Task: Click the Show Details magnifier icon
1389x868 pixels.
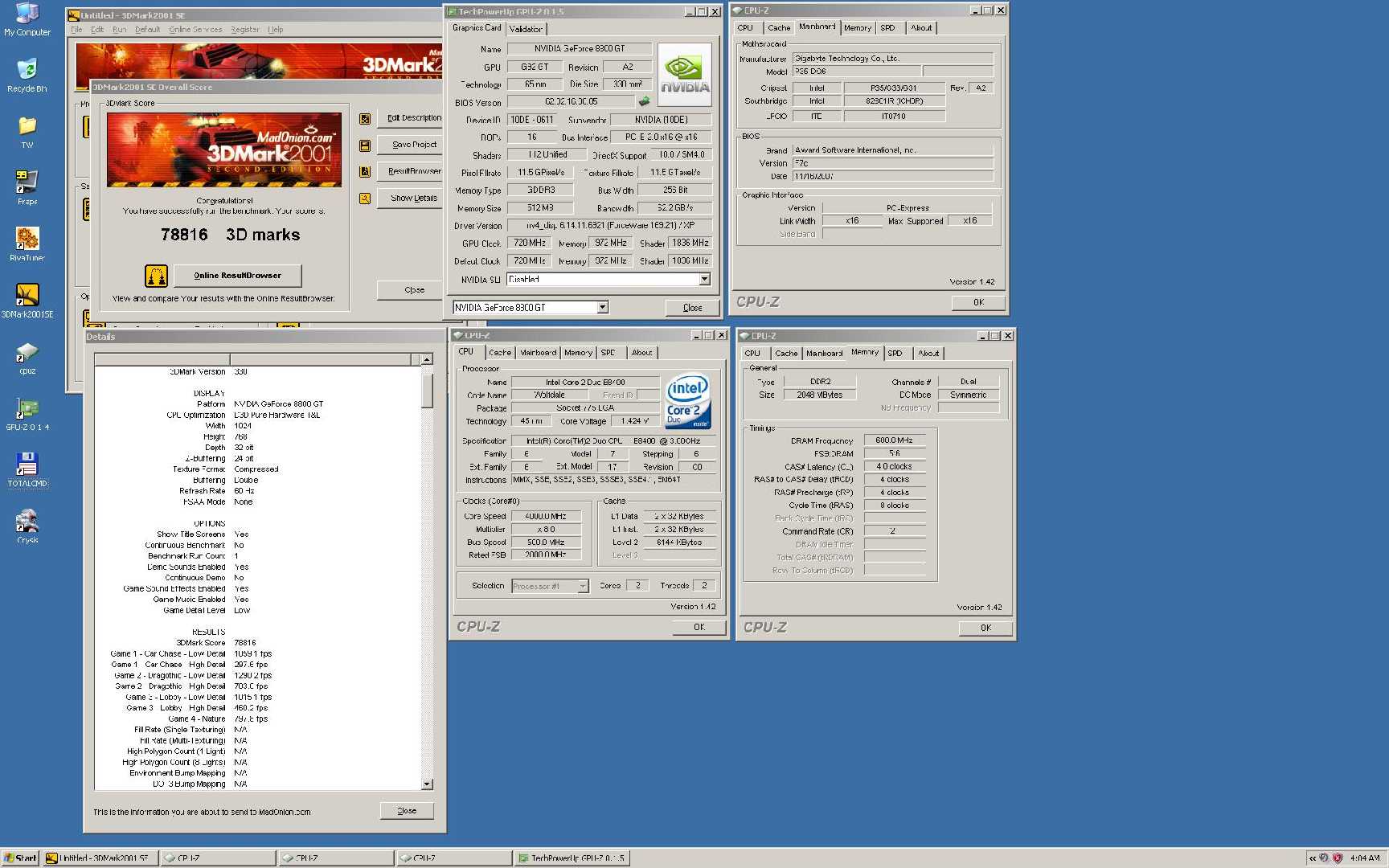Action: pos(365,198)
